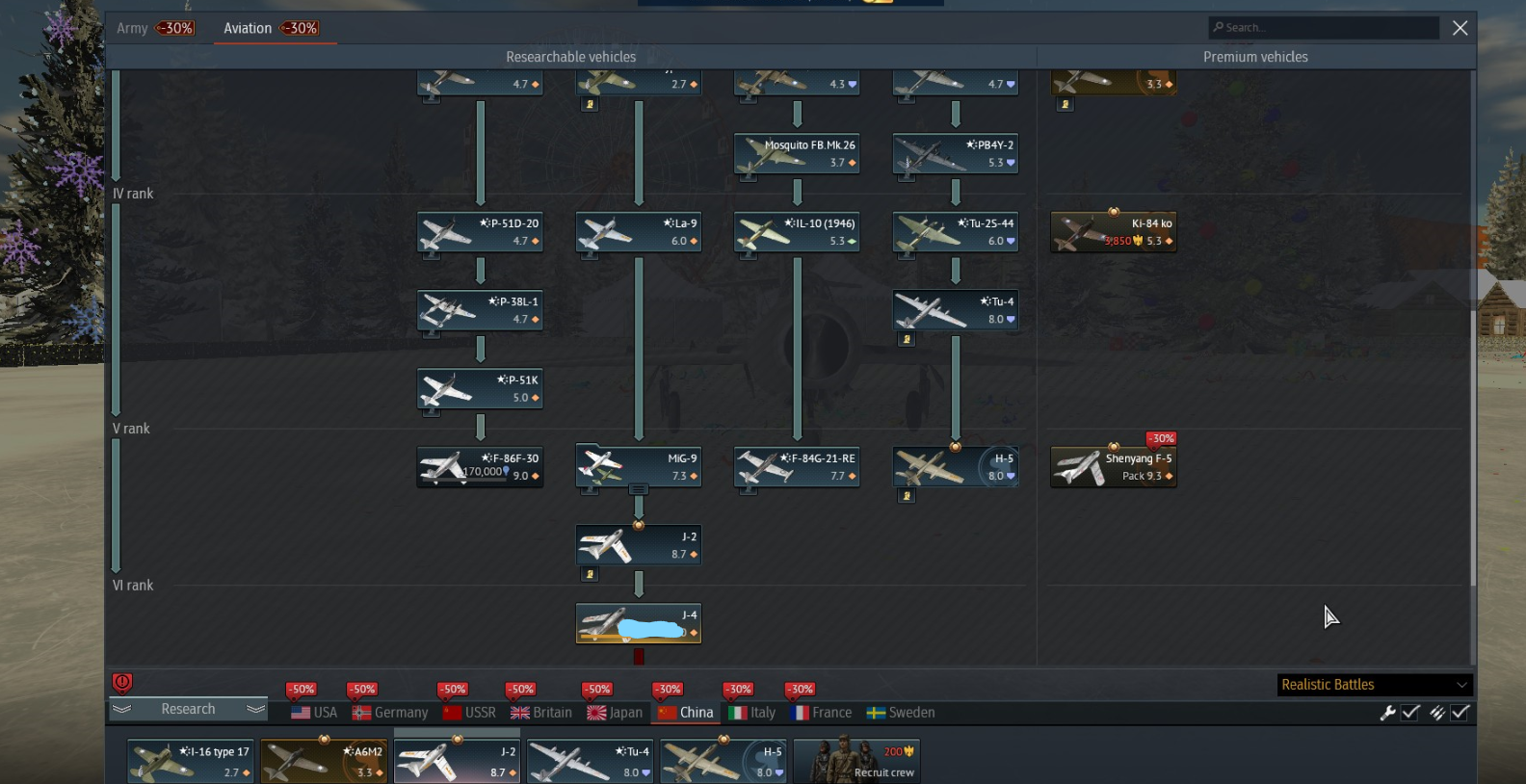1526x784 pixels.
Task: Choose the J-4 jet under research
Action: (639, 624)
